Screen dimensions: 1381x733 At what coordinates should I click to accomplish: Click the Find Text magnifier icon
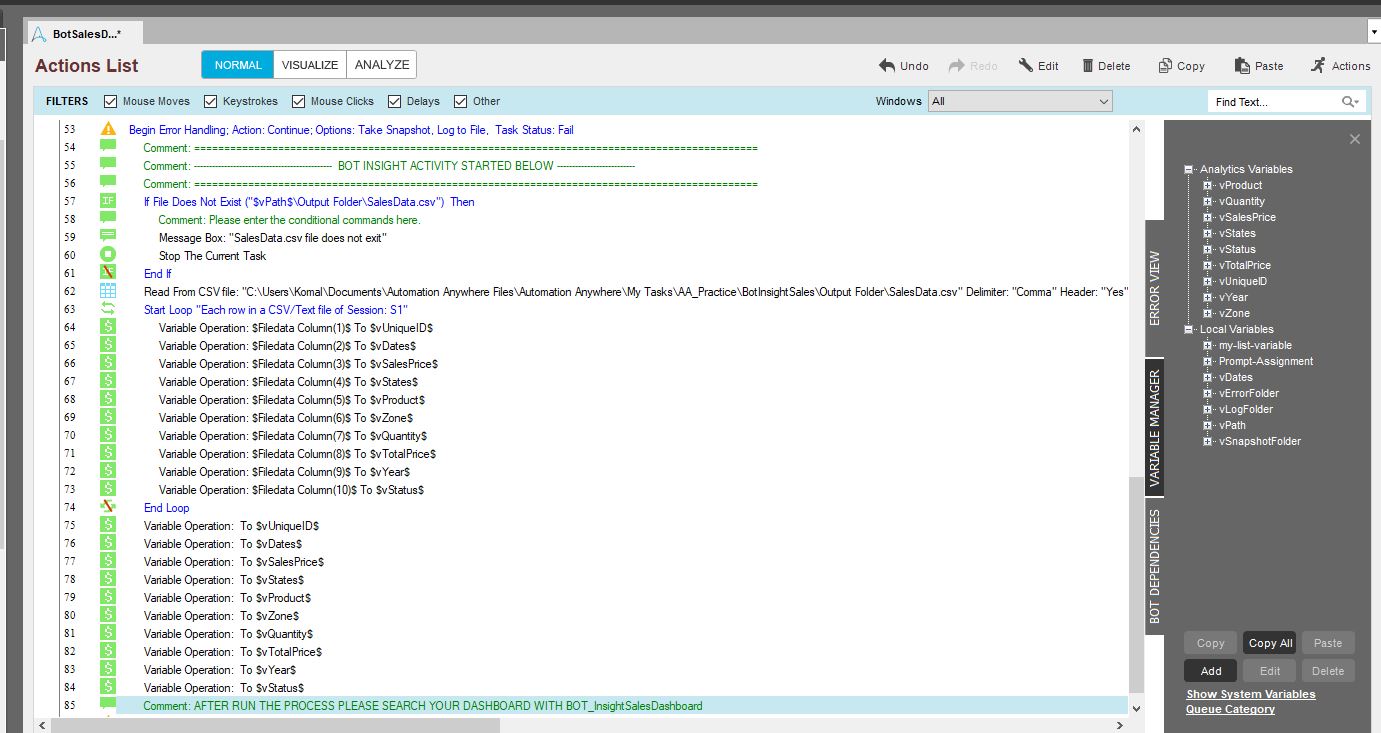tap(1349, 102)
